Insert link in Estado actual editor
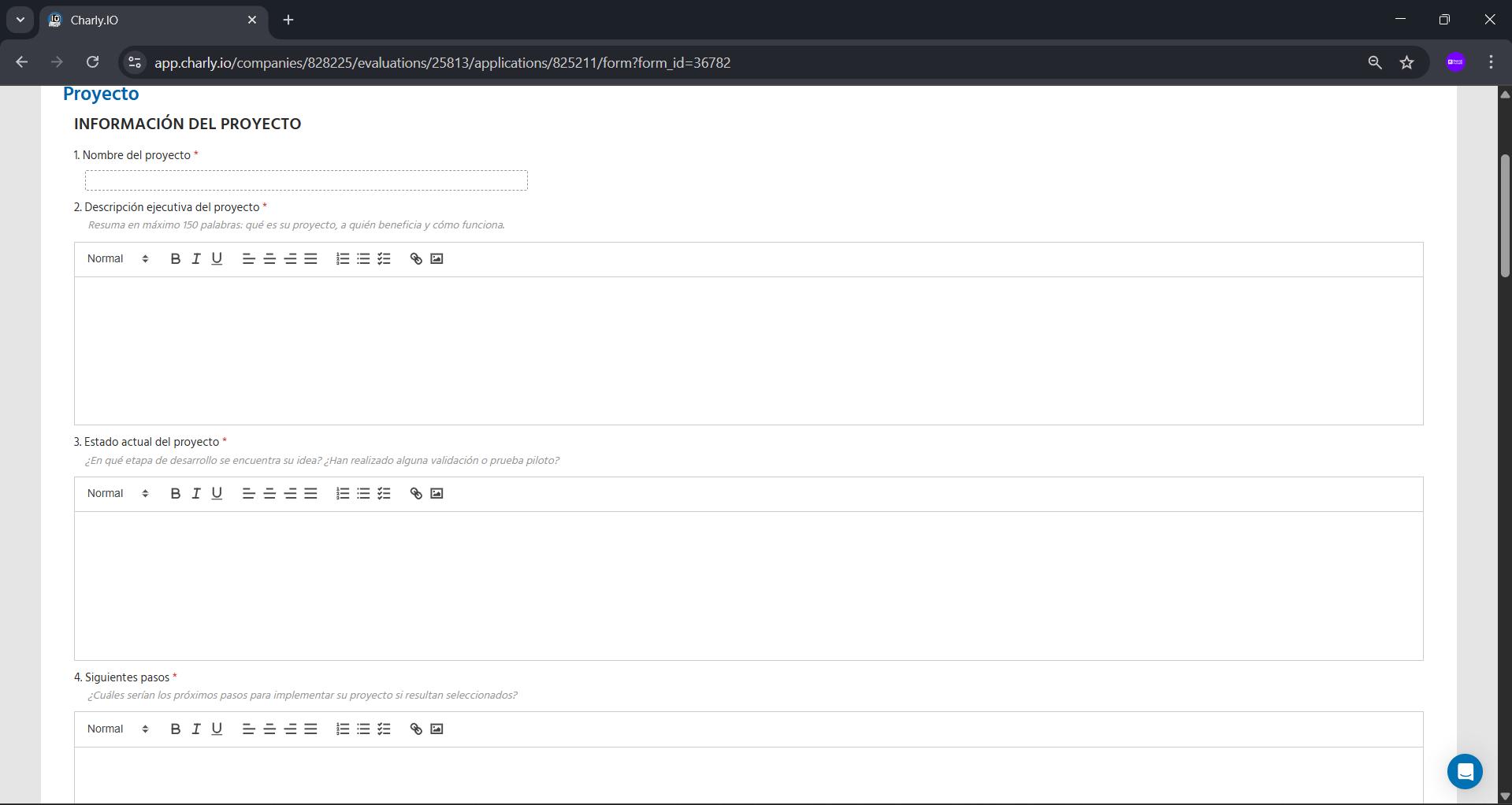The height and width of the screenshot is (805, 1512). (416, 493)
